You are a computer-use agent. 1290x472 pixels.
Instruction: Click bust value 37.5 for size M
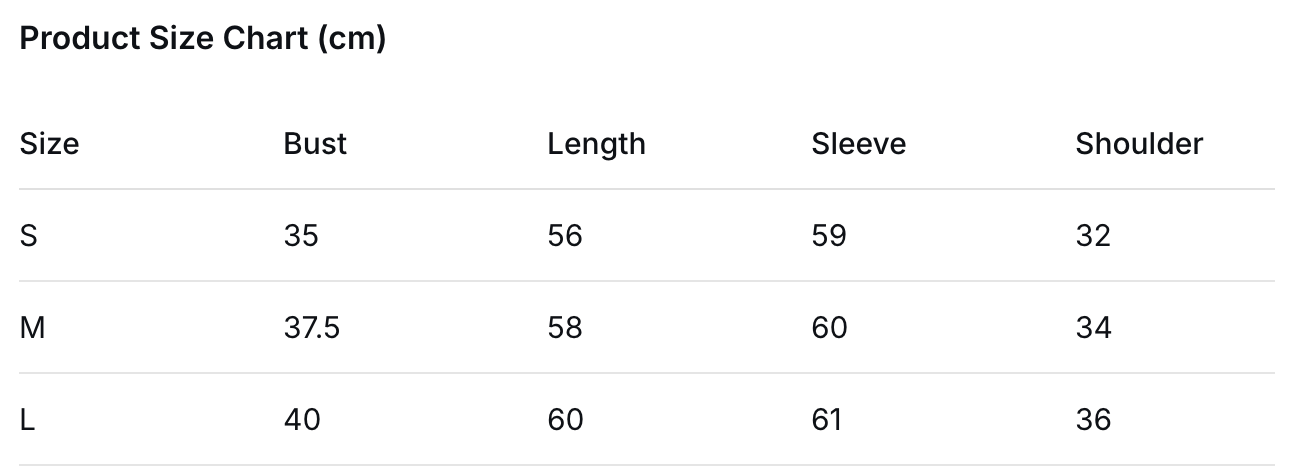point(312,328)
